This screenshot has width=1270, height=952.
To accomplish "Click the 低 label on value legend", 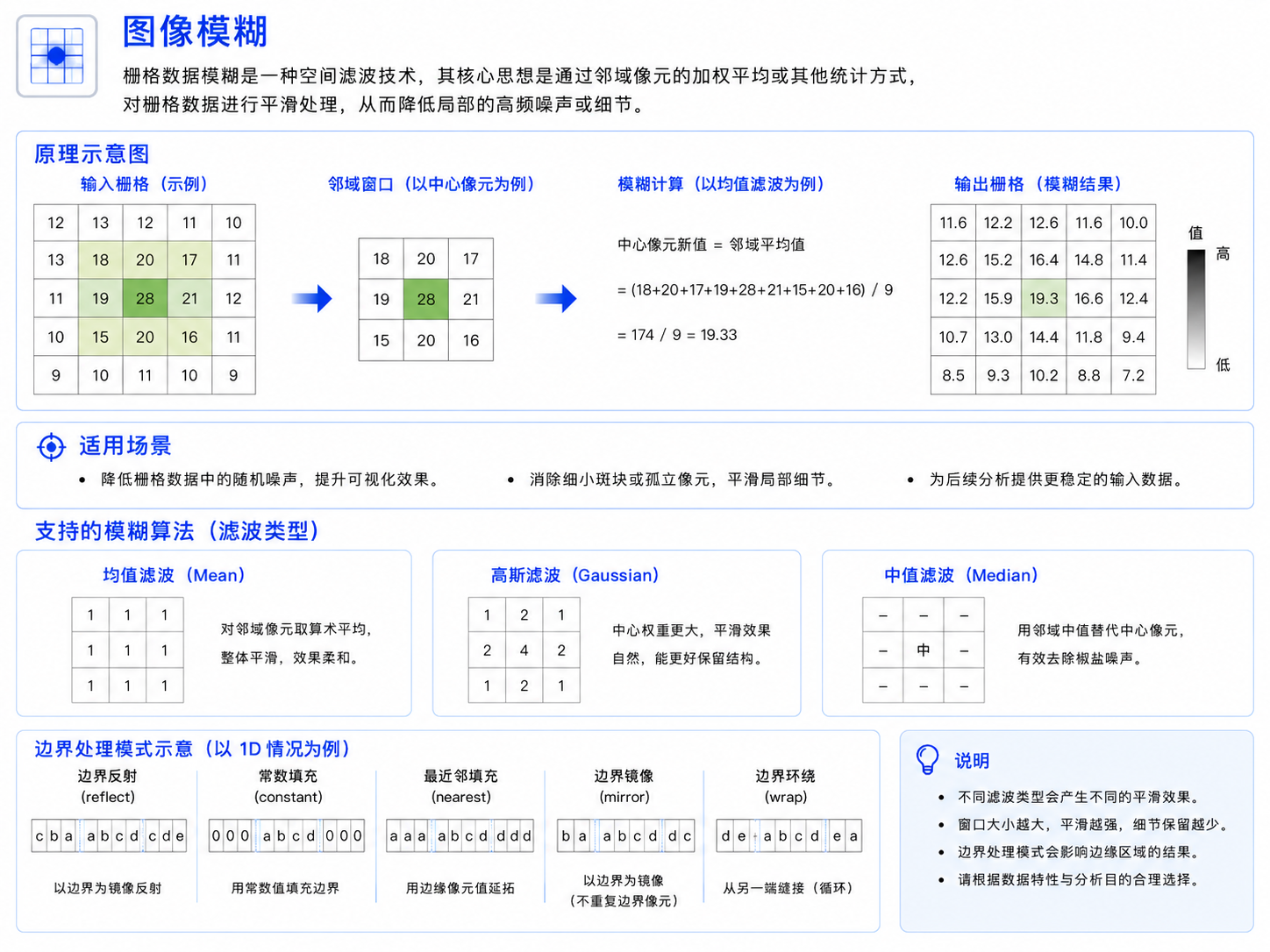I will (1224, 365).
